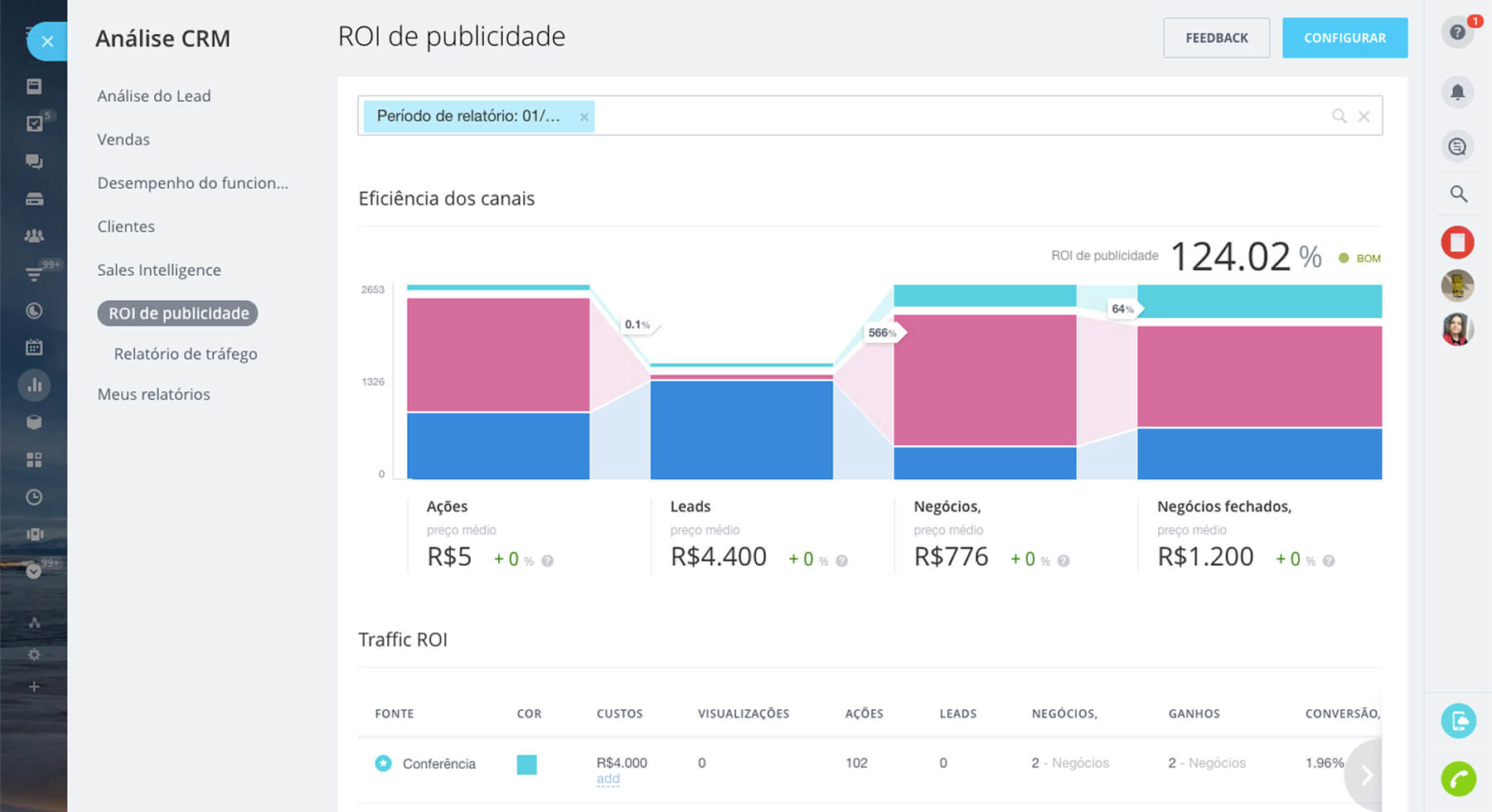1492x812 pixels.
Task: Click the Conferência cyan color swatch
Action: [x=526, y=764]
